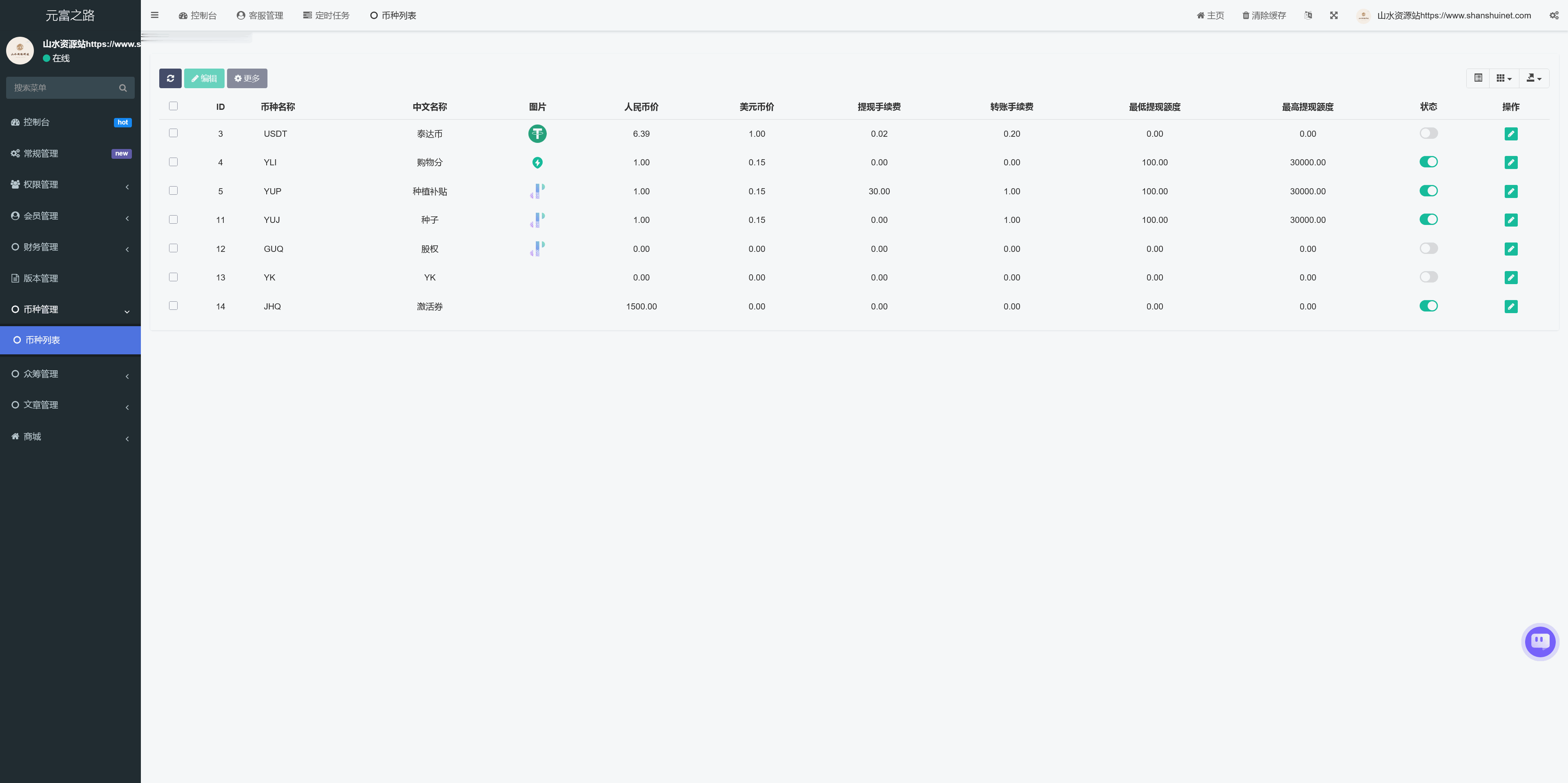Screen dimensions: 1568x783
Task: Enable the USDT status switch
Action: click(1428, 133)
